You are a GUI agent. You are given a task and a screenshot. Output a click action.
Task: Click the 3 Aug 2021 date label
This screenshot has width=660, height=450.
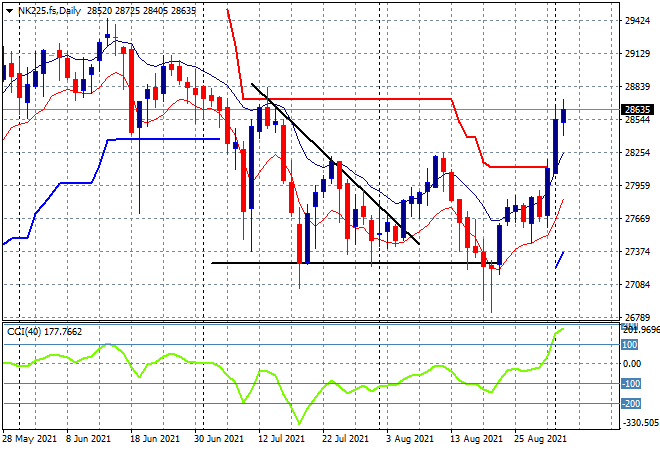tap(410, 439)
